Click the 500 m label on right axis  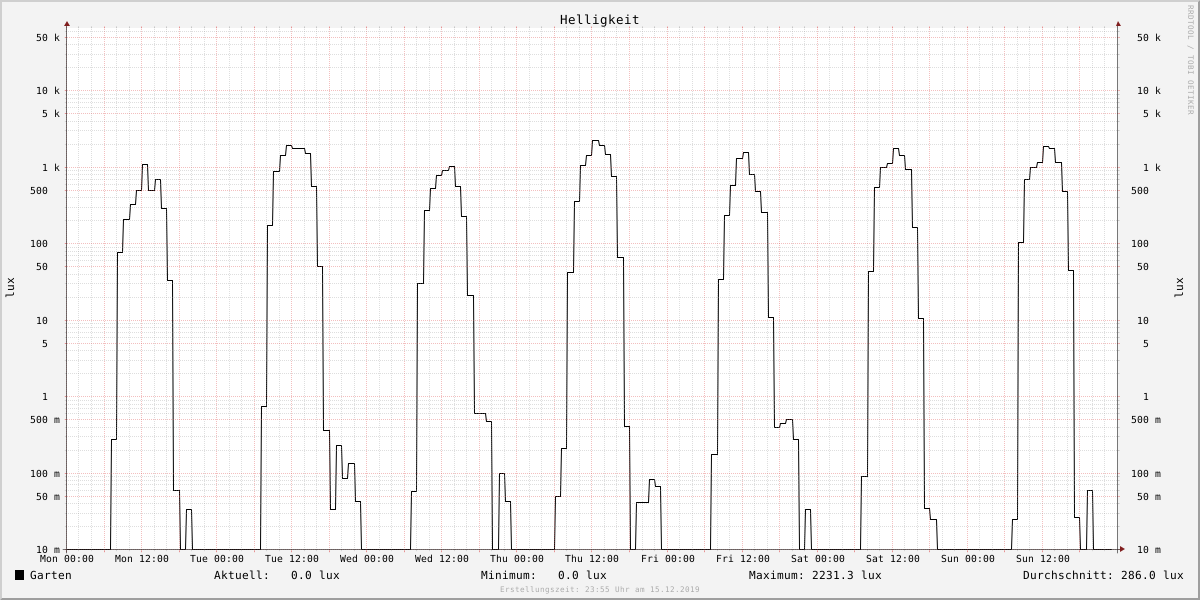pos(1146,420)
